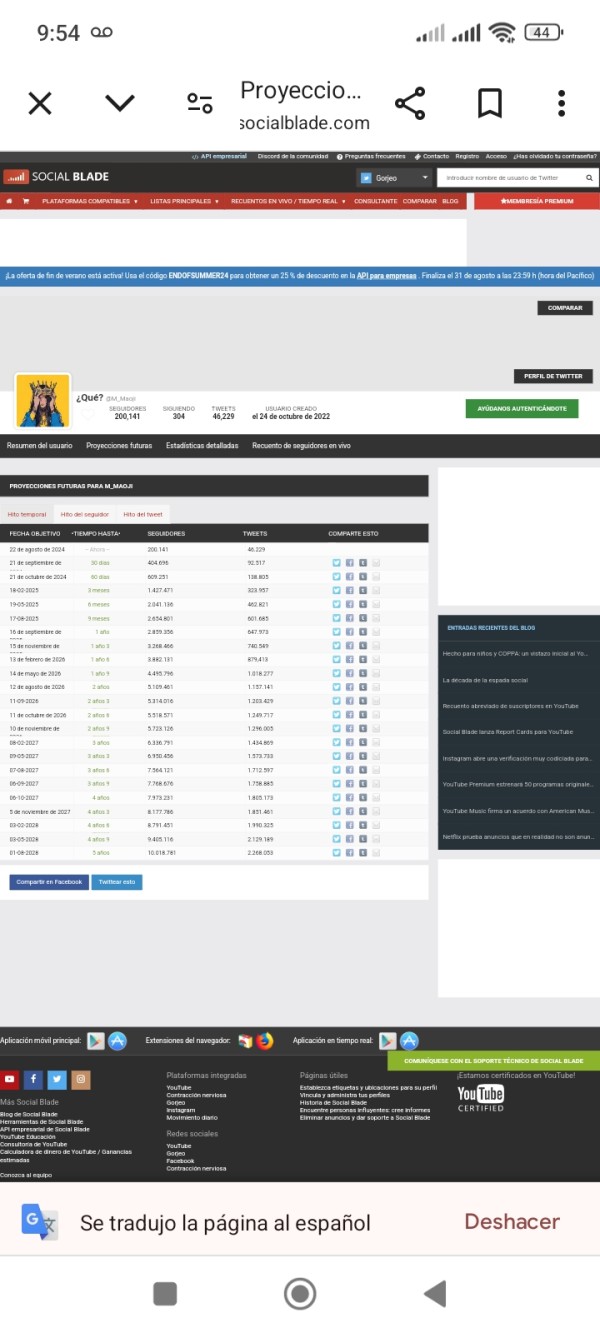Open Preguntas frecuentes link
This screenshot has width=600, height=1333.
[372, 156]
